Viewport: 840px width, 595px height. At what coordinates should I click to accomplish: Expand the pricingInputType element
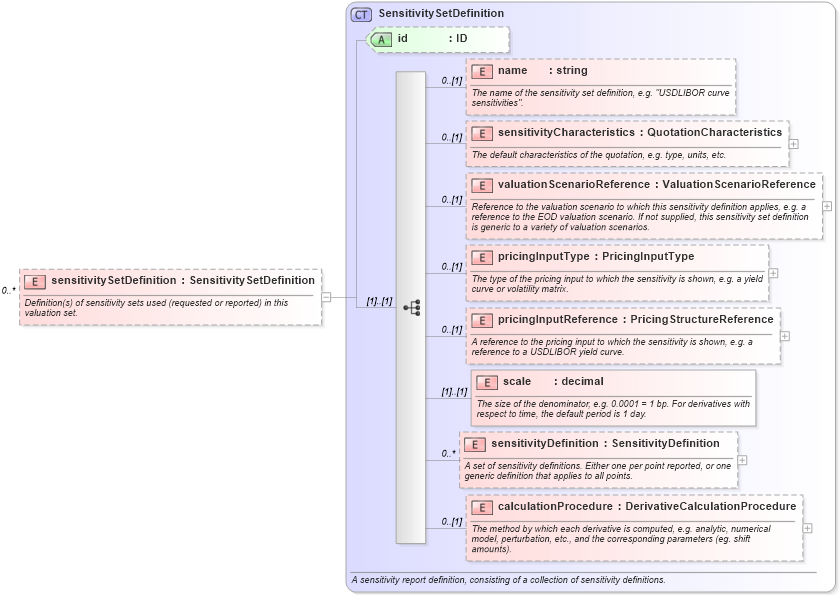coord(772,271)
